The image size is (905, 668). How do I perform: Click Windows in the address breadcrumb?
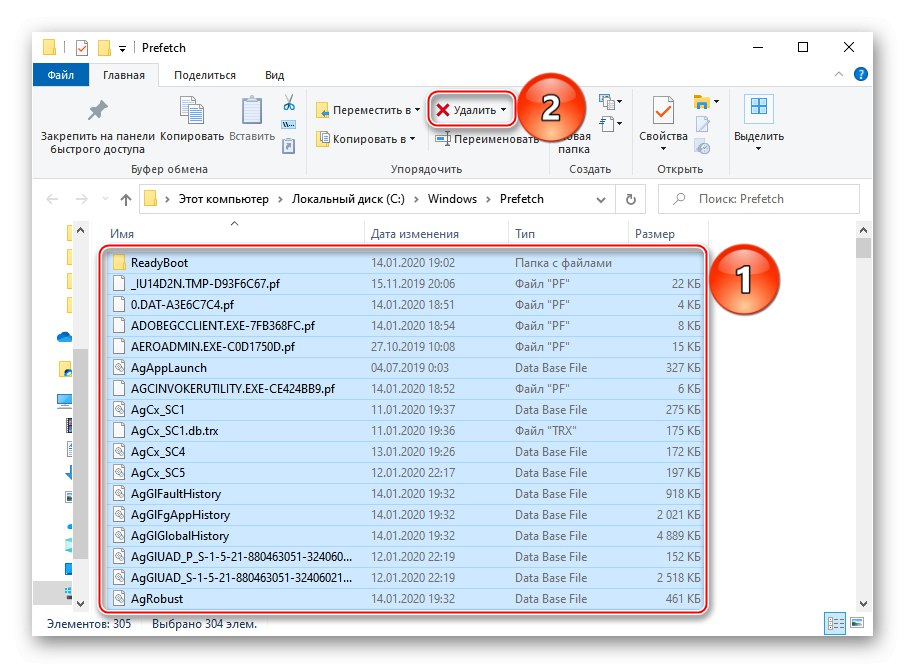452,199
